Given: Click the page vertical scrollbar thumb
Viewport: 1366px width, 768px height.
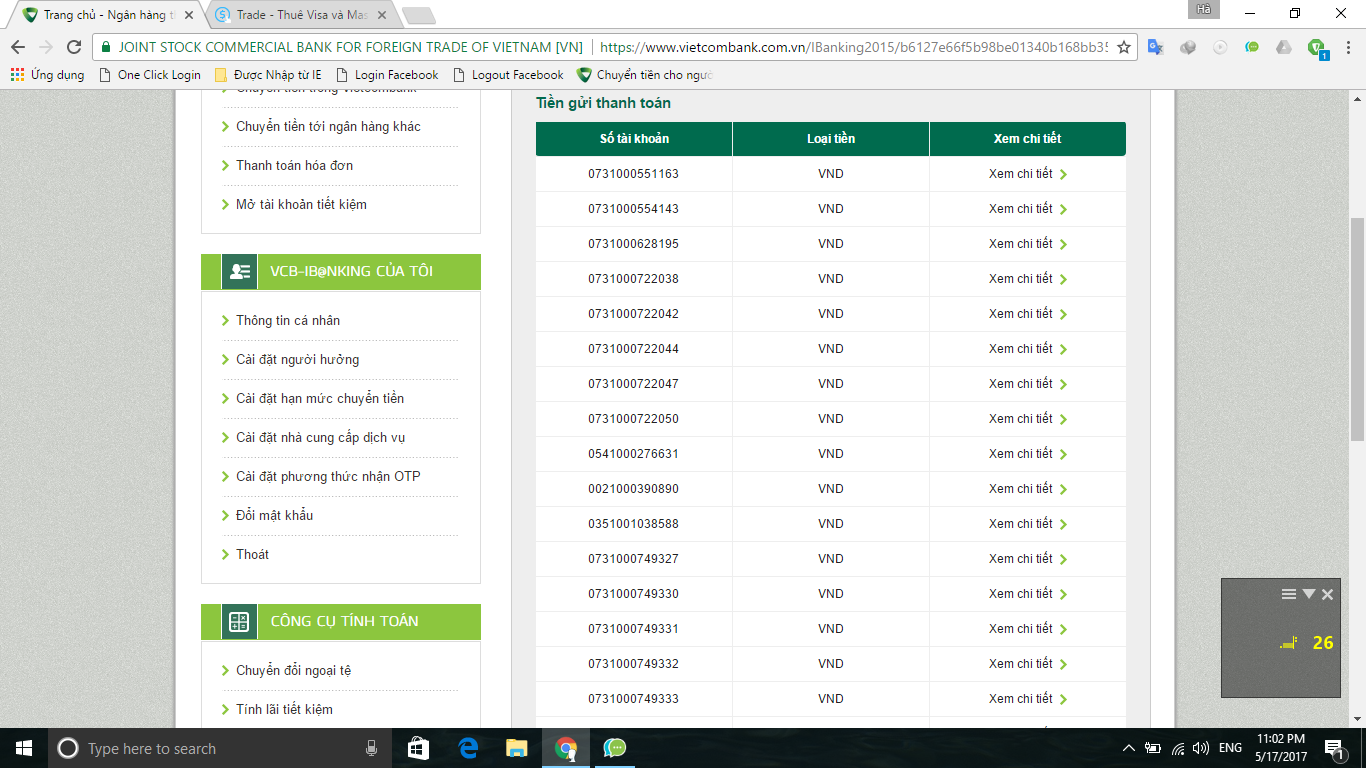Looking at the screenshot, I should tap(1357, 329).
